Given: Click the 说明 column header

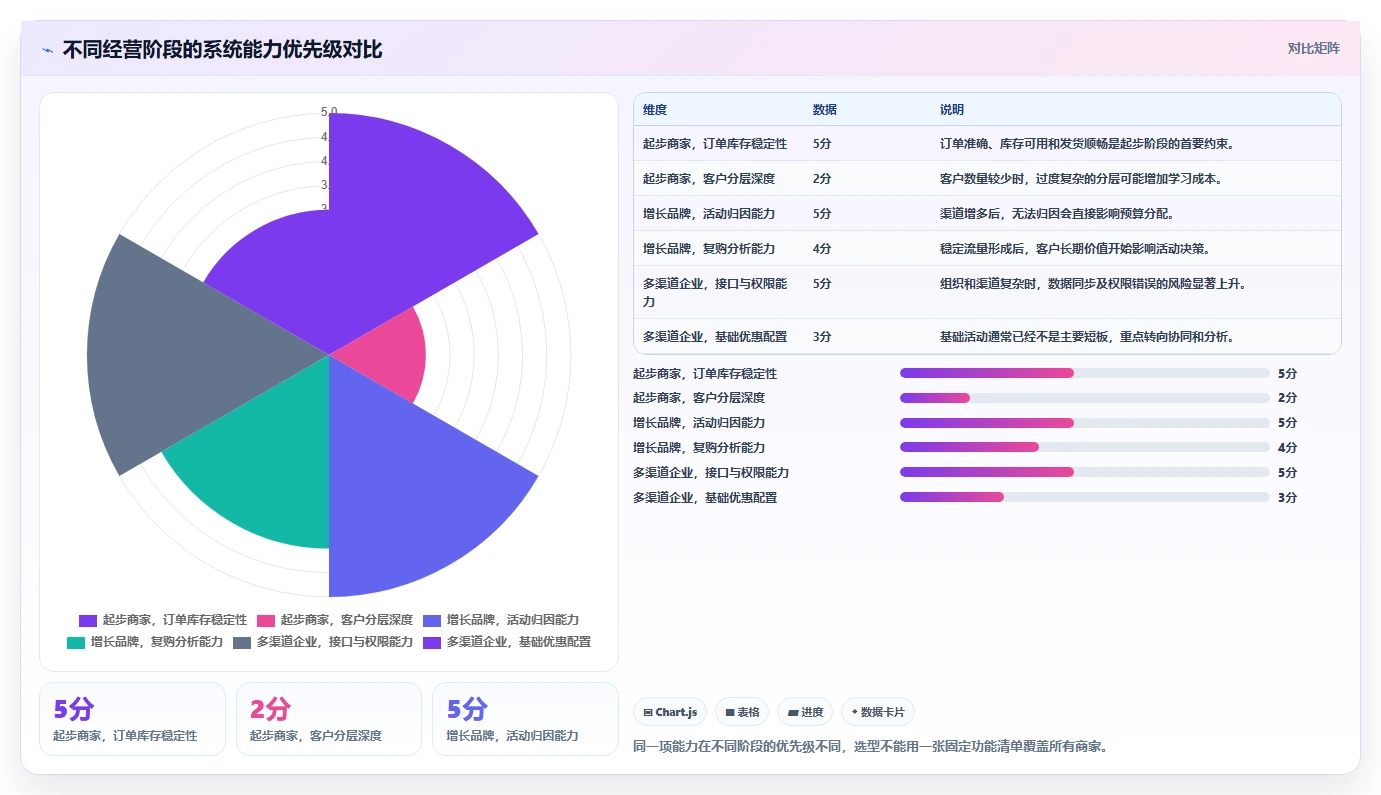Looking at the screenshot, I should [x=952, y=110].
